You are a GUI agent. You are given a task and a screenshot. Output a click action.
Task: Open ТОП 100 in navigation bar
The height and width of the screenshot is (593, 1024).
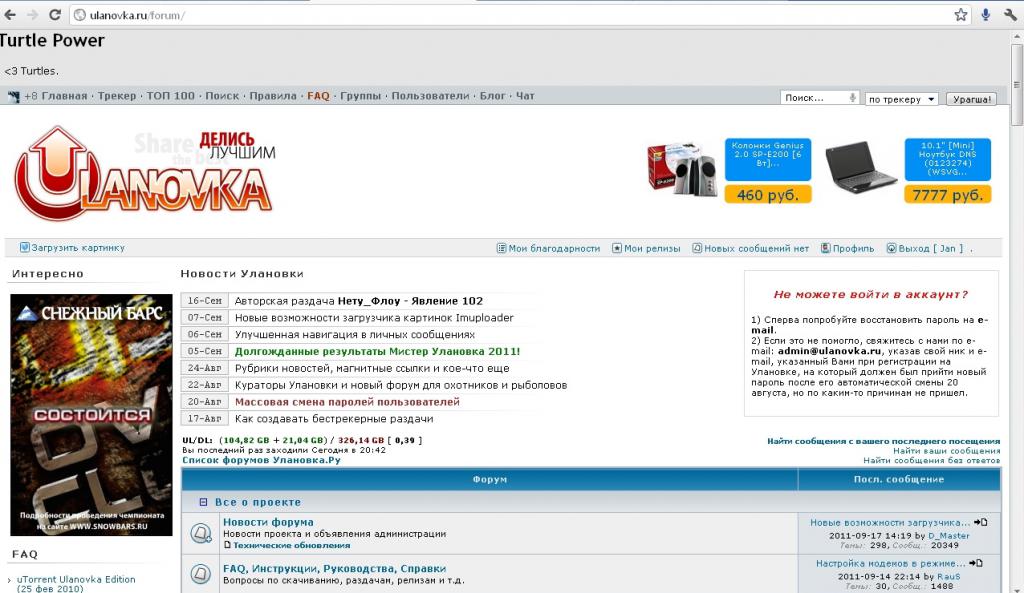170,96
